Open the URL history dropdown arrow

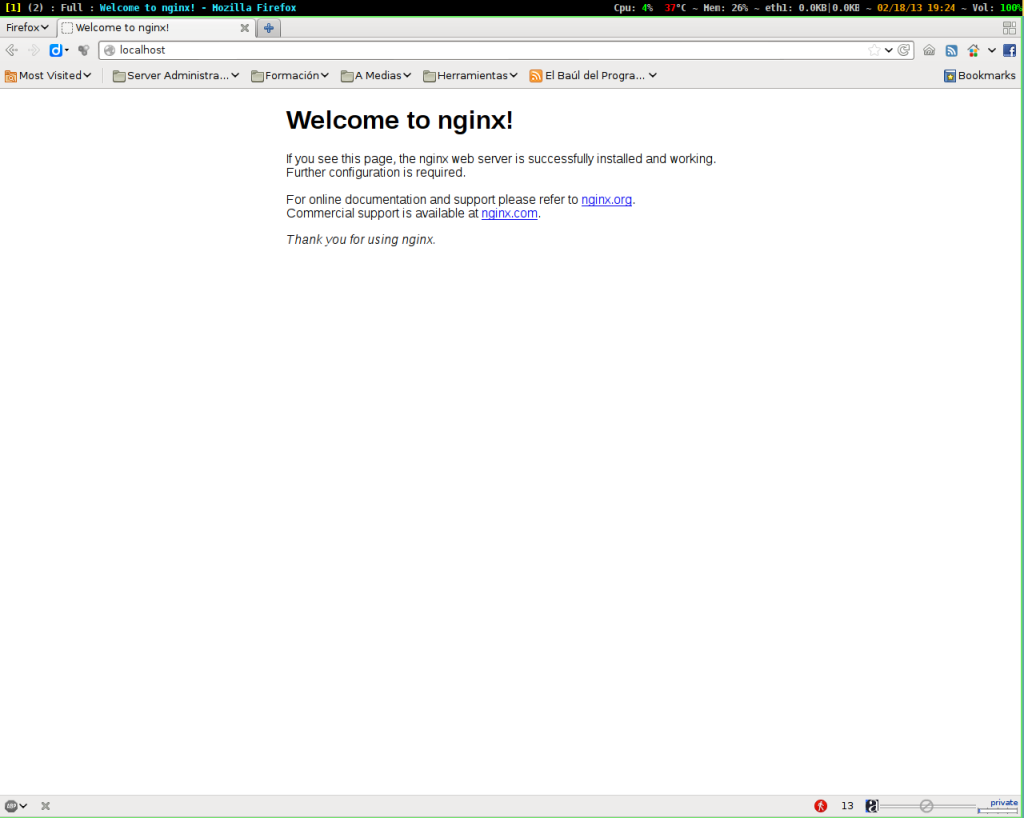pos(889,50)
